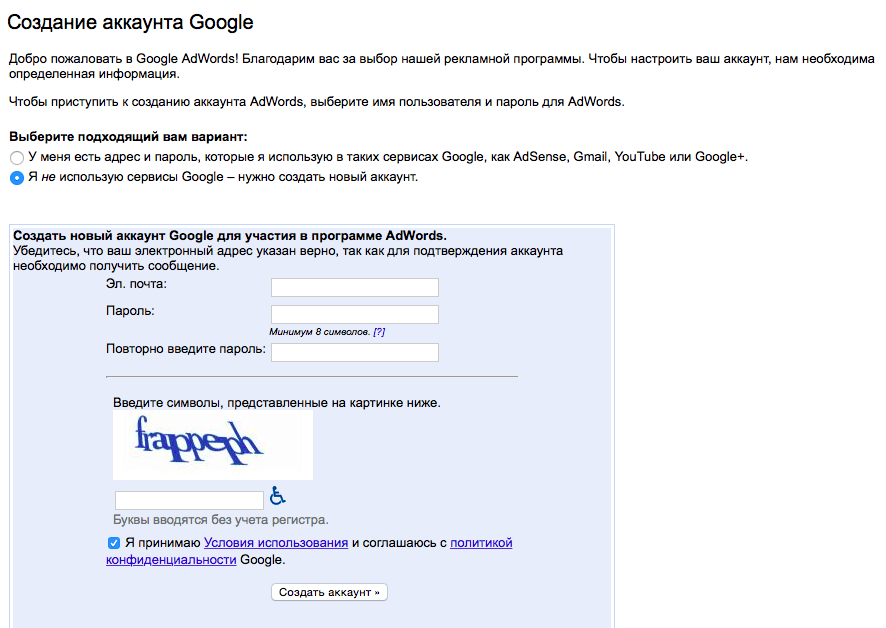Viewport: 886px width, 628px height.
Task: Open the [?] password help link
Action: click(x=379, y=332)
